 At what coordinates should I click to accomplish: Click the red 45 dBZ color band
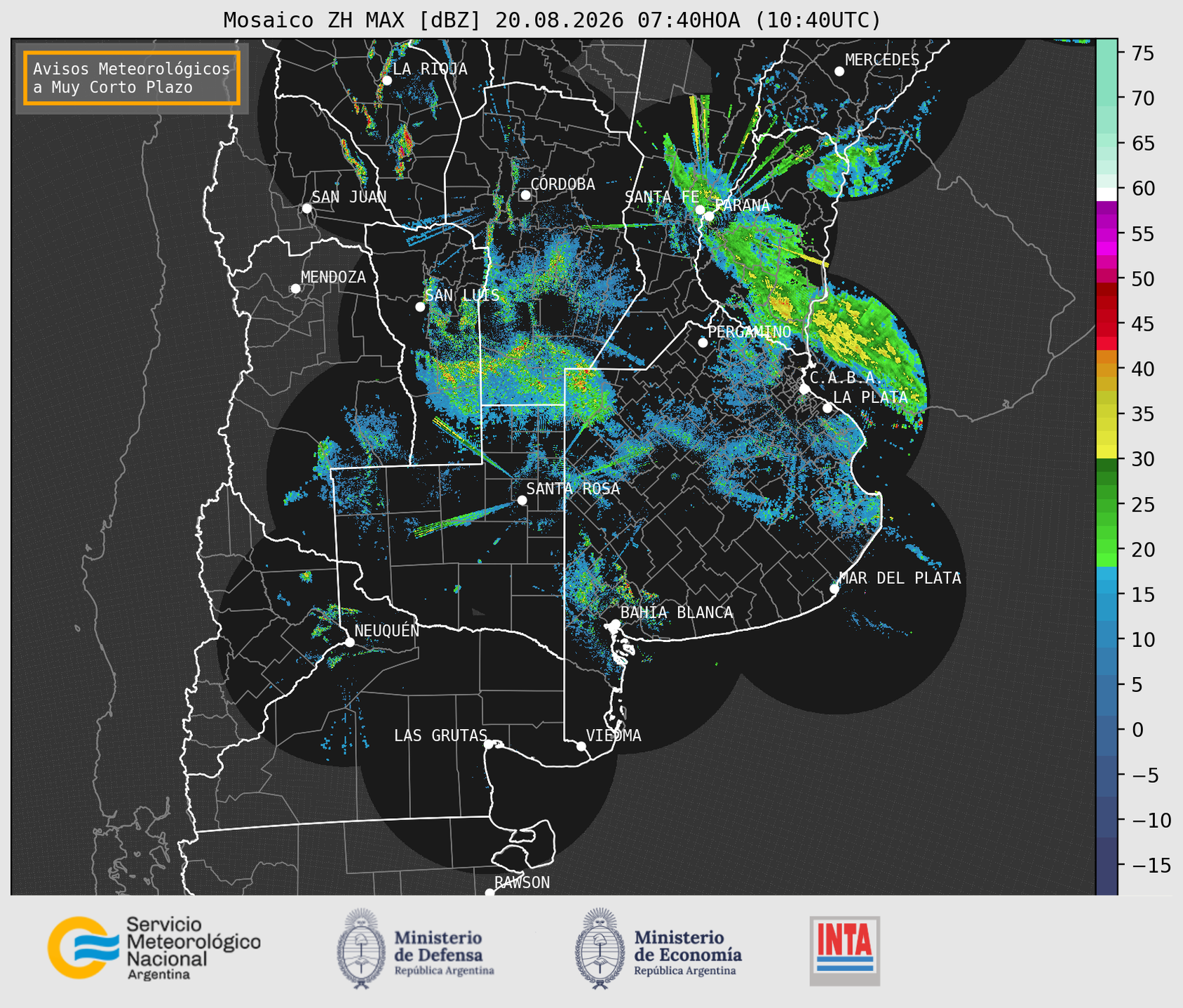[x=1107, y=324]
